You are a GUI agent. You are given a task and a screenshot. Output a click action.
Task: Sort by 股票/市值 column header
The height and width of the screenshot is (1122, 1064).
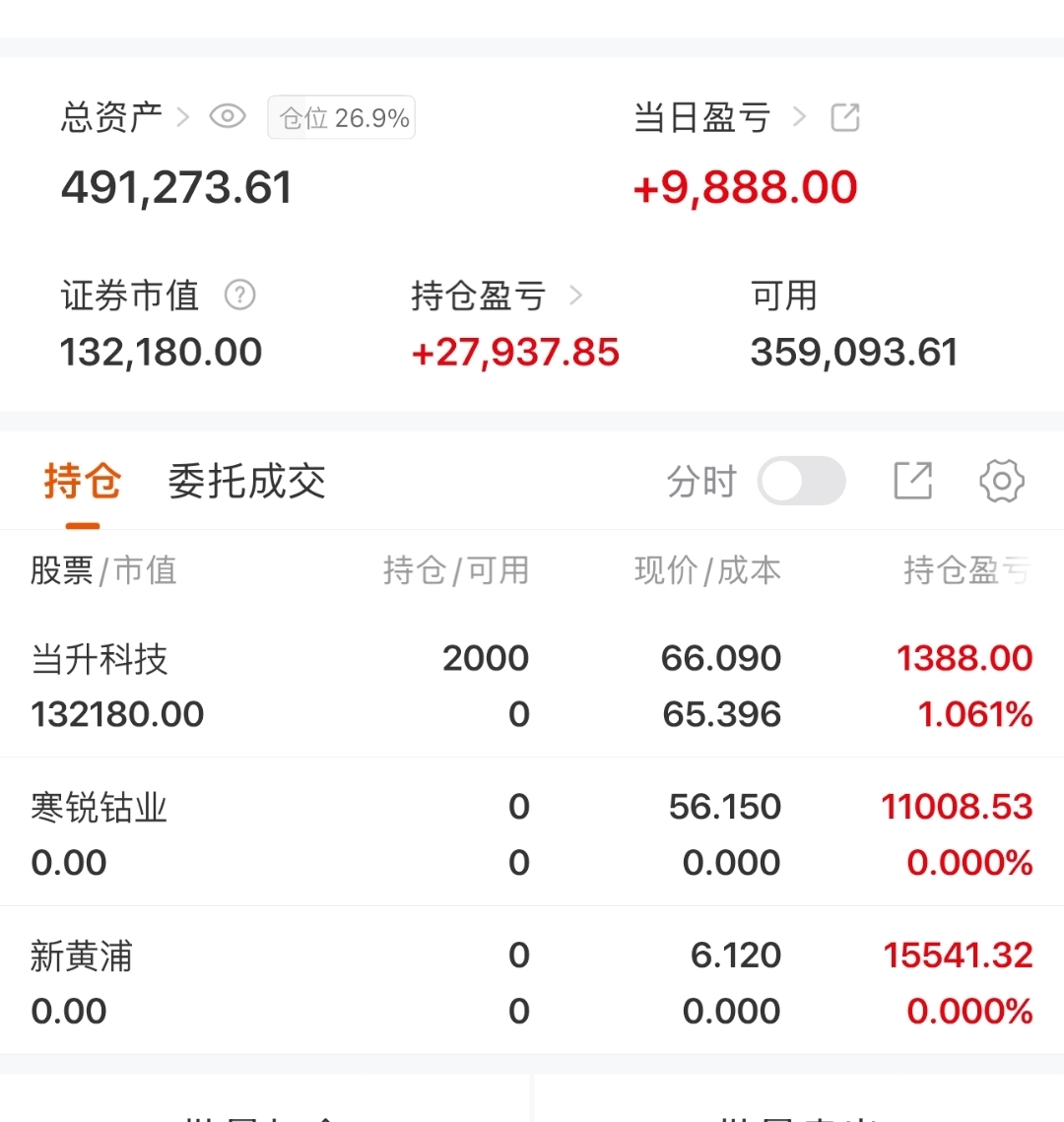103,570
